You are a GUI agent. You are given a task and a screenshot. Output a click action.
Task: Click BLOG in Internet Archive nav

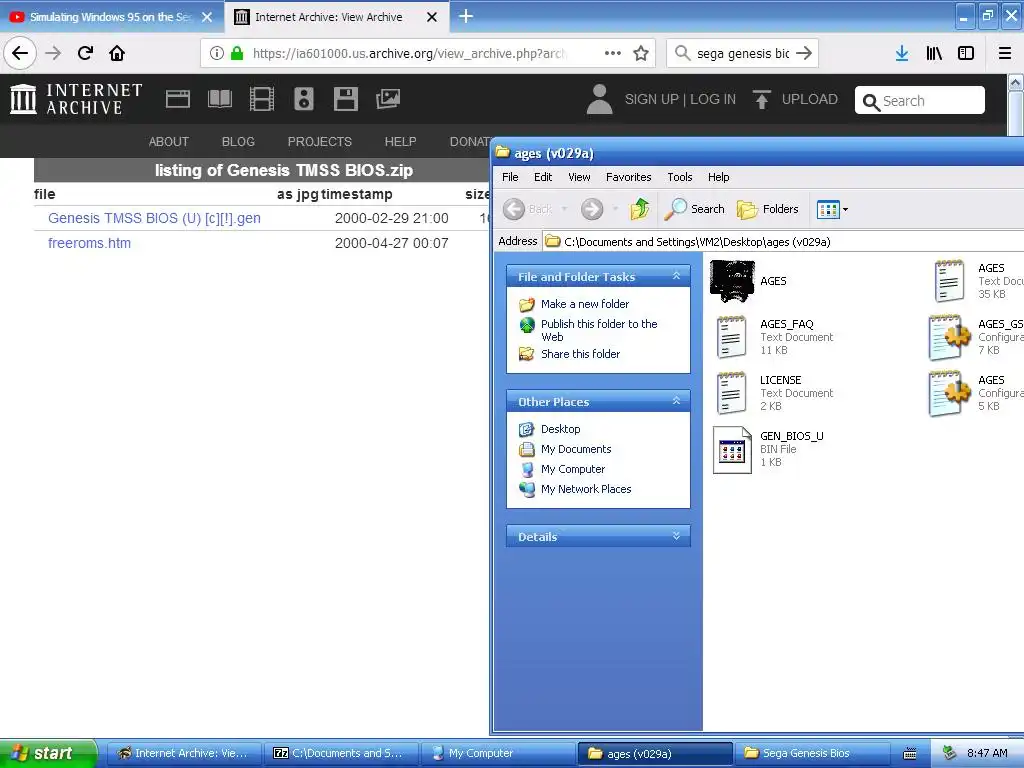pos(238,142)
